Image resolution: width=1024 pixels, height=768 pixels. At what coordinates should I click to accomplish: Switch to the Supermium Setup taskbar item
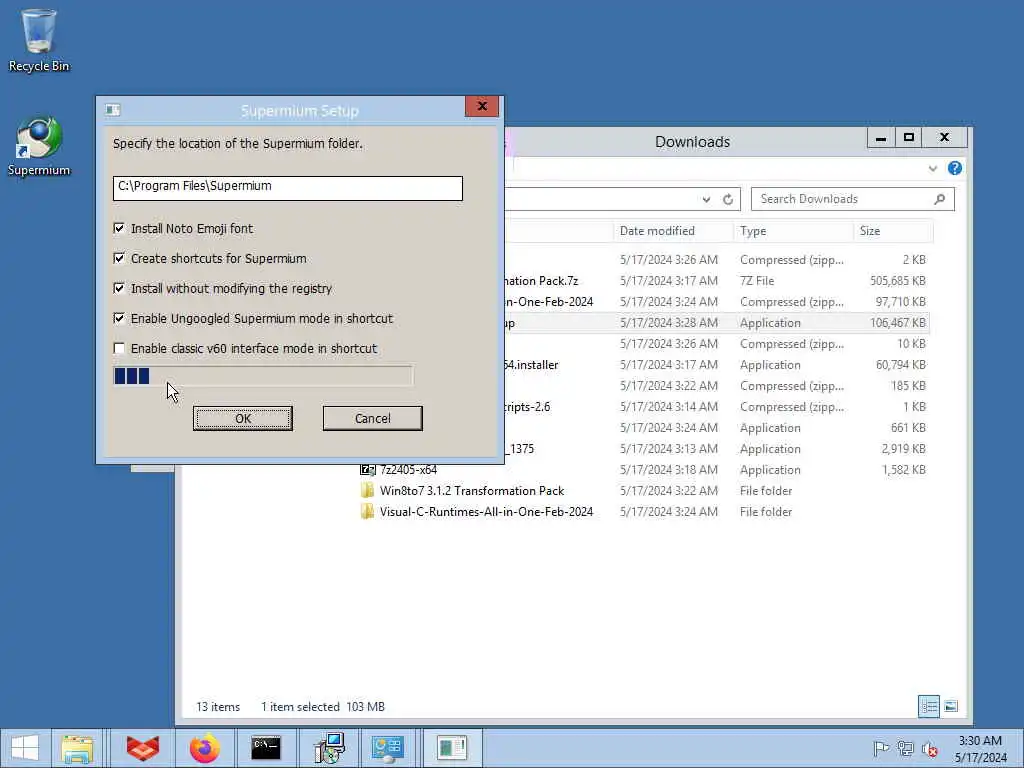click(x=452, y=748)
